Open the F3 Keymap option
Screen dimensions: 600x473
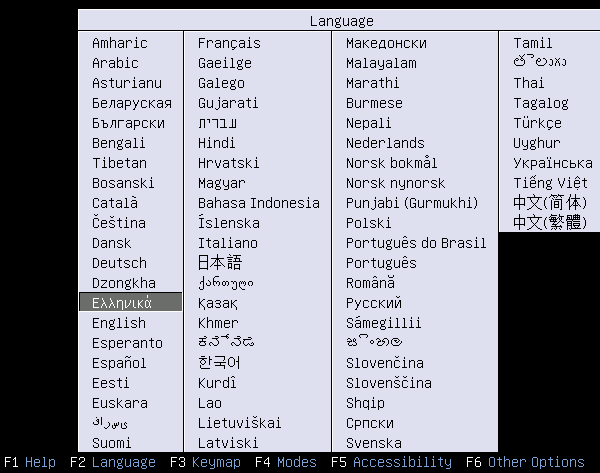[205, 462]
